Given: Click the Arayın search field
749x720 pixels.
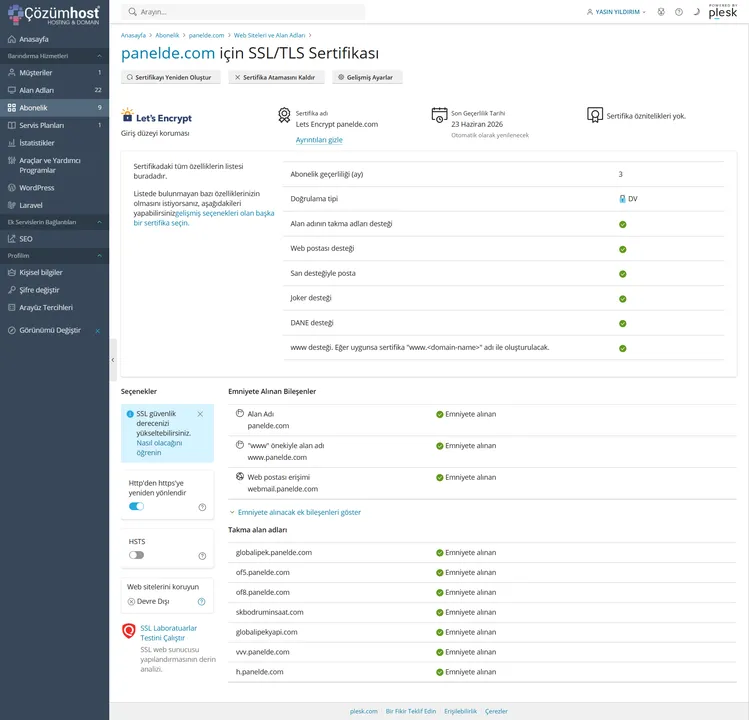Looking at the screenshot, I should [x=244, y=12].
